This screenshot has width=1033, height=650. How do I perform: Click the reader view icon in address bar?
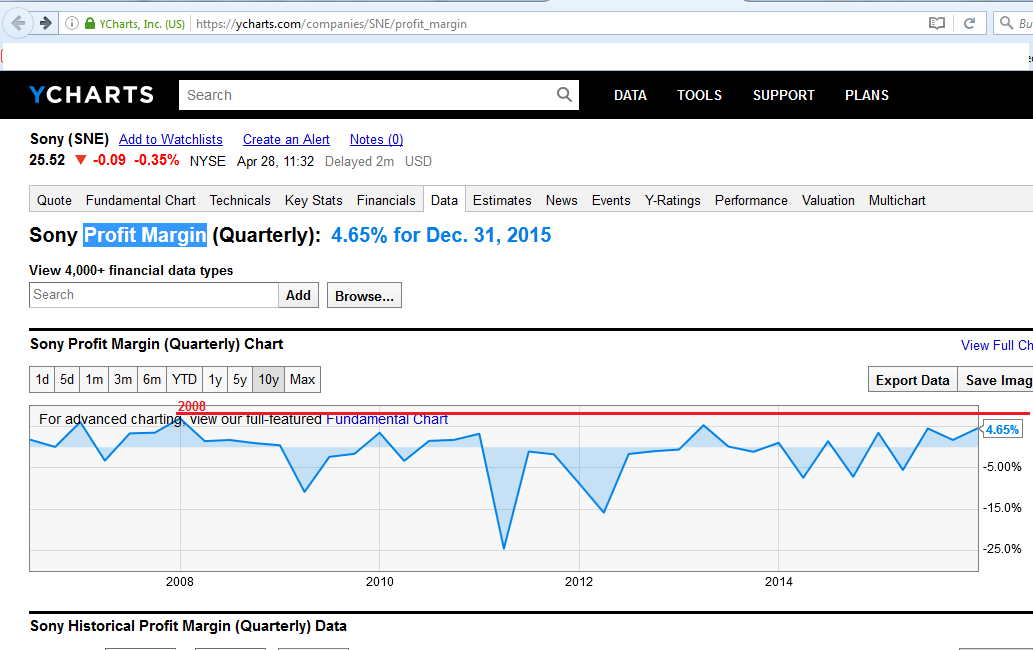point(936,23)
